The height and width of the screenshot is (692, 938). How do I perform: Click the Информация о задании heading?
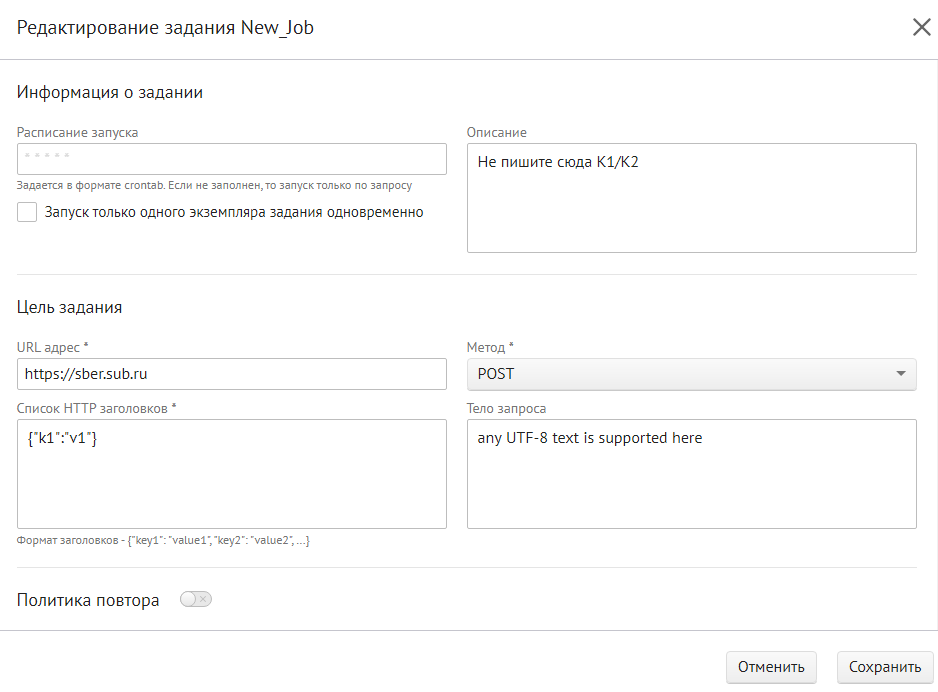click(x=110, y=92)
